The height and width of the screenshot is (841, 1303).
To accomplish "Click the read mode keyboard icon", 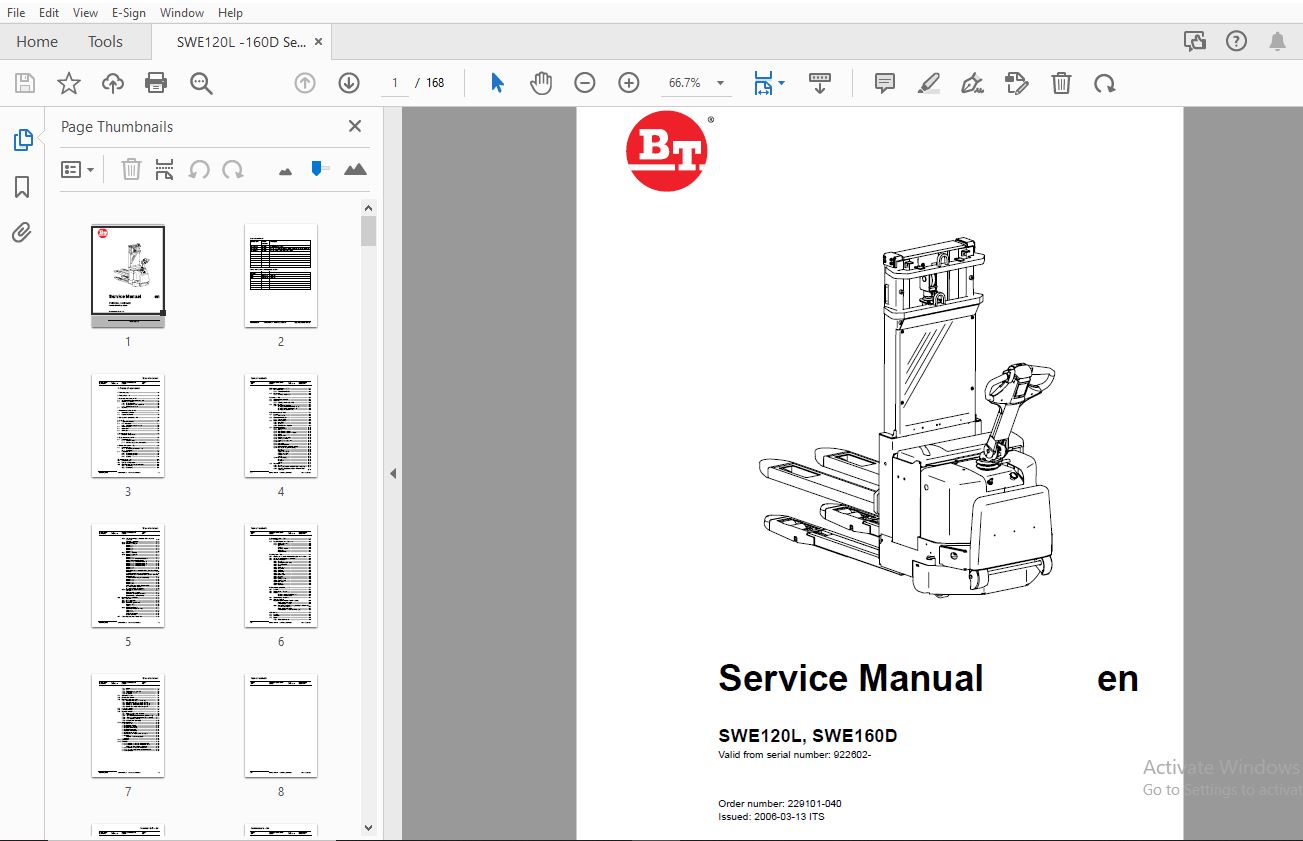I will (x=820, y=83).
